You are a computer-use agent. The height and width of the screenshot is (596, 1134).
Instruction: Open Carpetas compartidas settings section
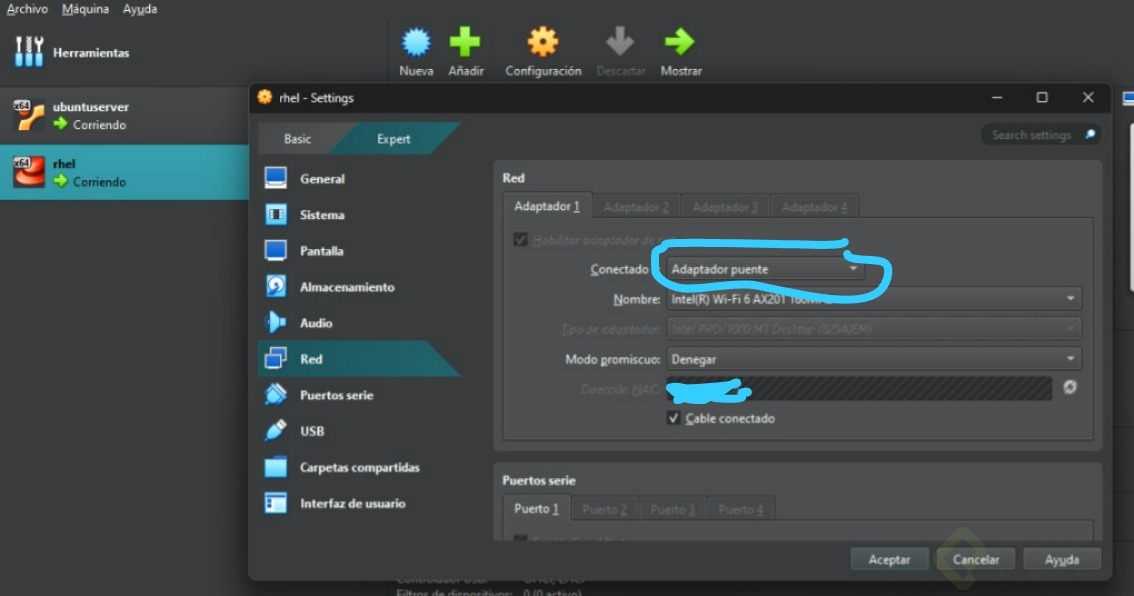point(359,467)
